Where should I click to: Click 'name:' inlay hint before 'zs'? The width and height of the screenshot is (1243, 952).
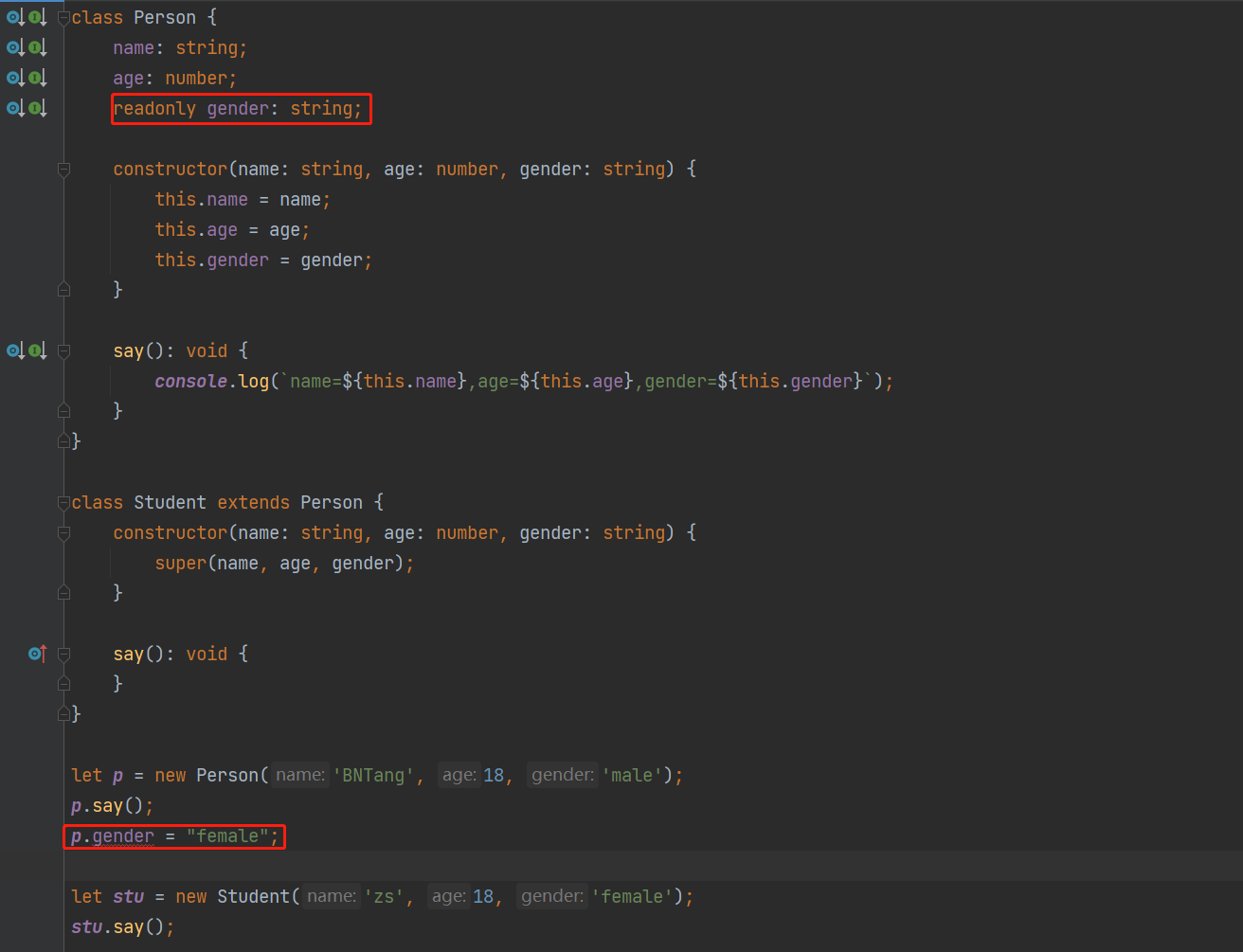click(x=332, y=896)
